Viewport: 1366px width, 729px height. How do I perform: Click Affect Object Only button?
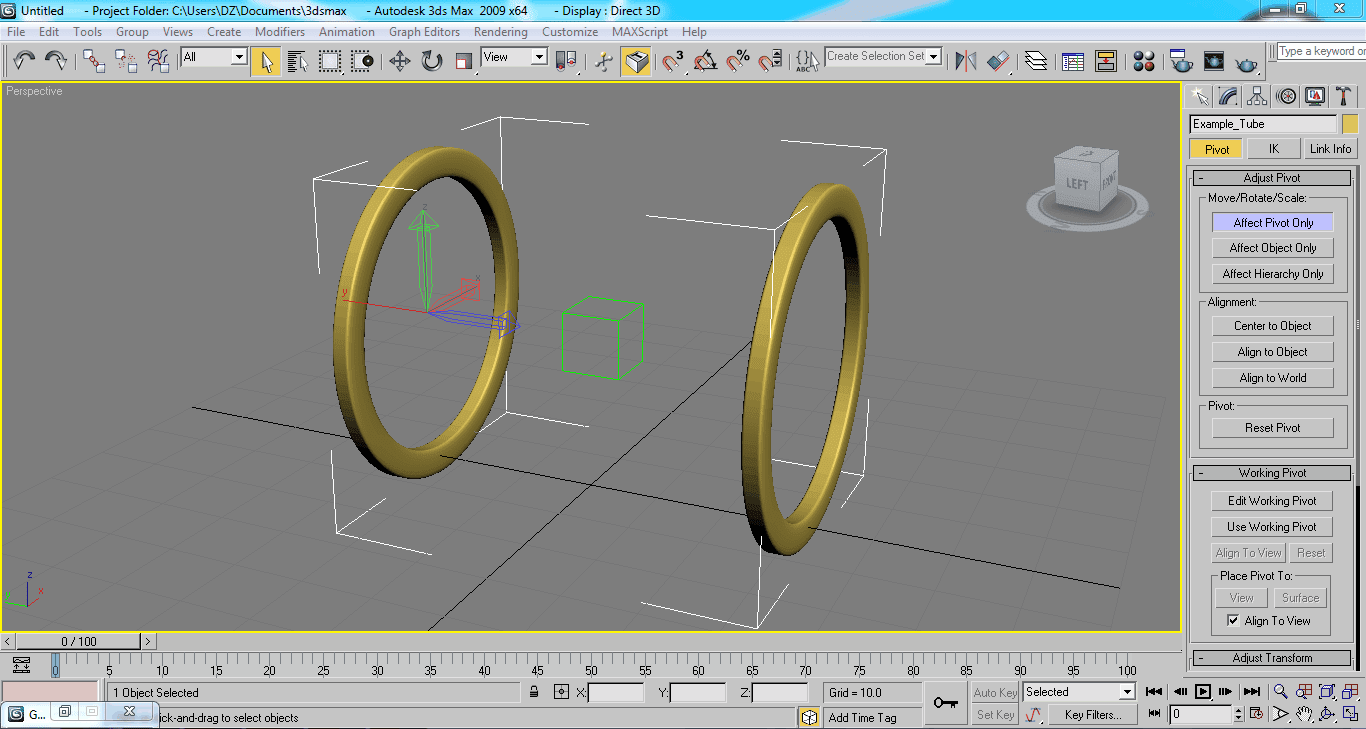click(x=1273, y=248)
